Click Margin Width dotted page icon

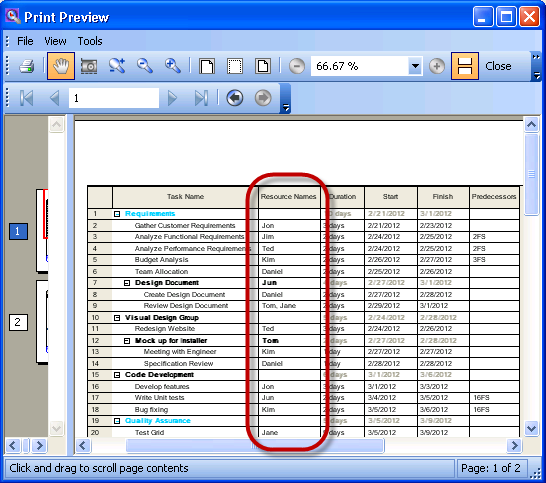coord(235,66)
